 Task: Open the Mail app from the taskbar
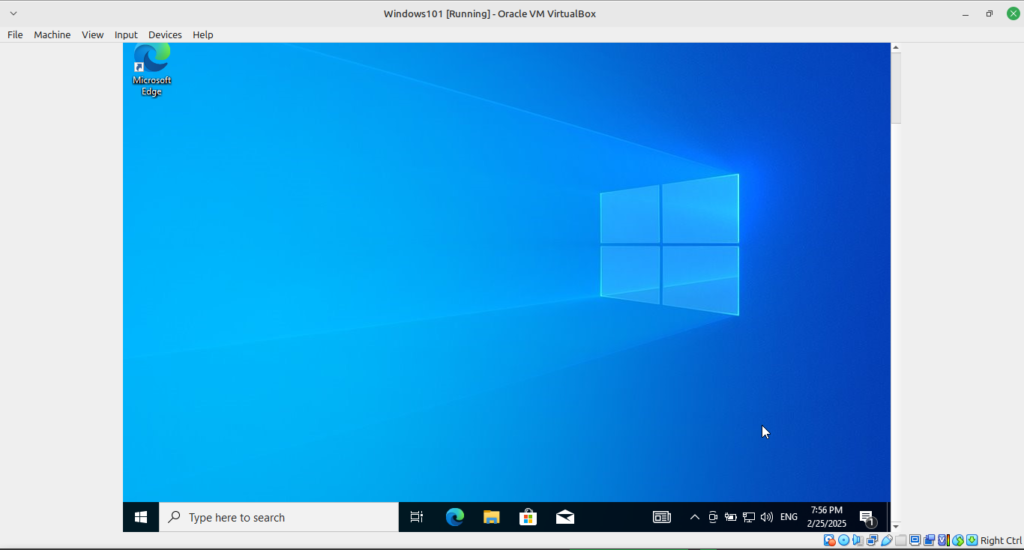coord(565,517)
